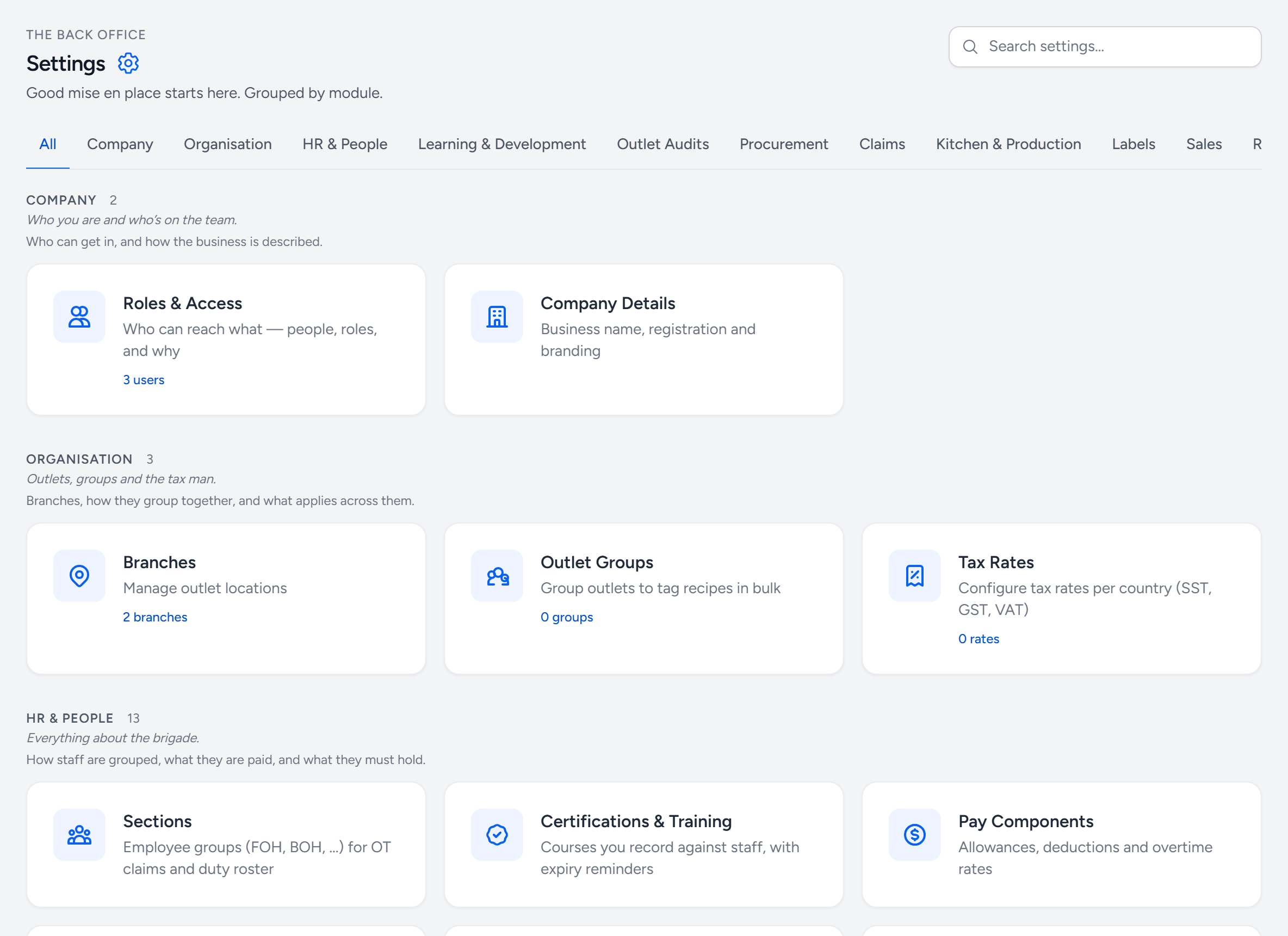Click THE BACK OFFICE header text
Viewport: 1288px width, 936px height.
tap(86, 35)
